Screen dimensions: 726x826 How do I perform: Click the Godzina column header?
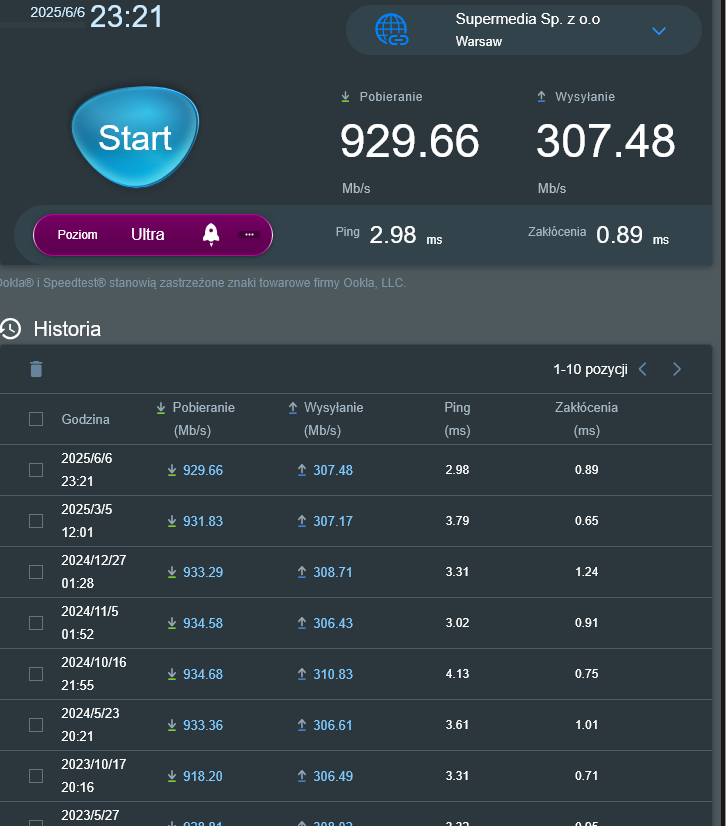coord(86,419)
